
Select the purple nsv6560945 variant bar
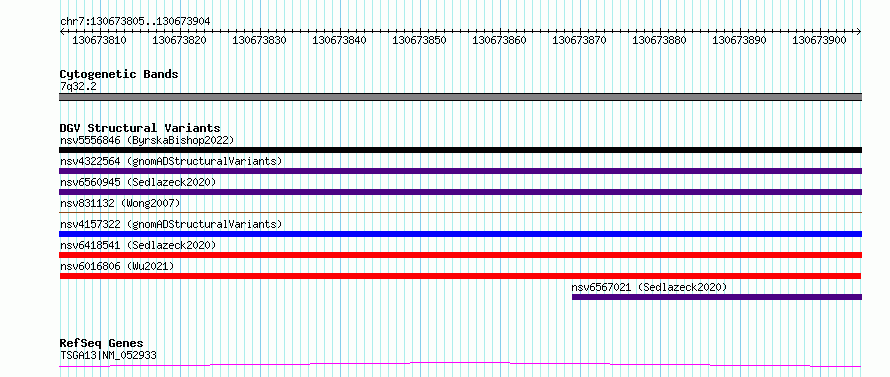pos(461,192)
